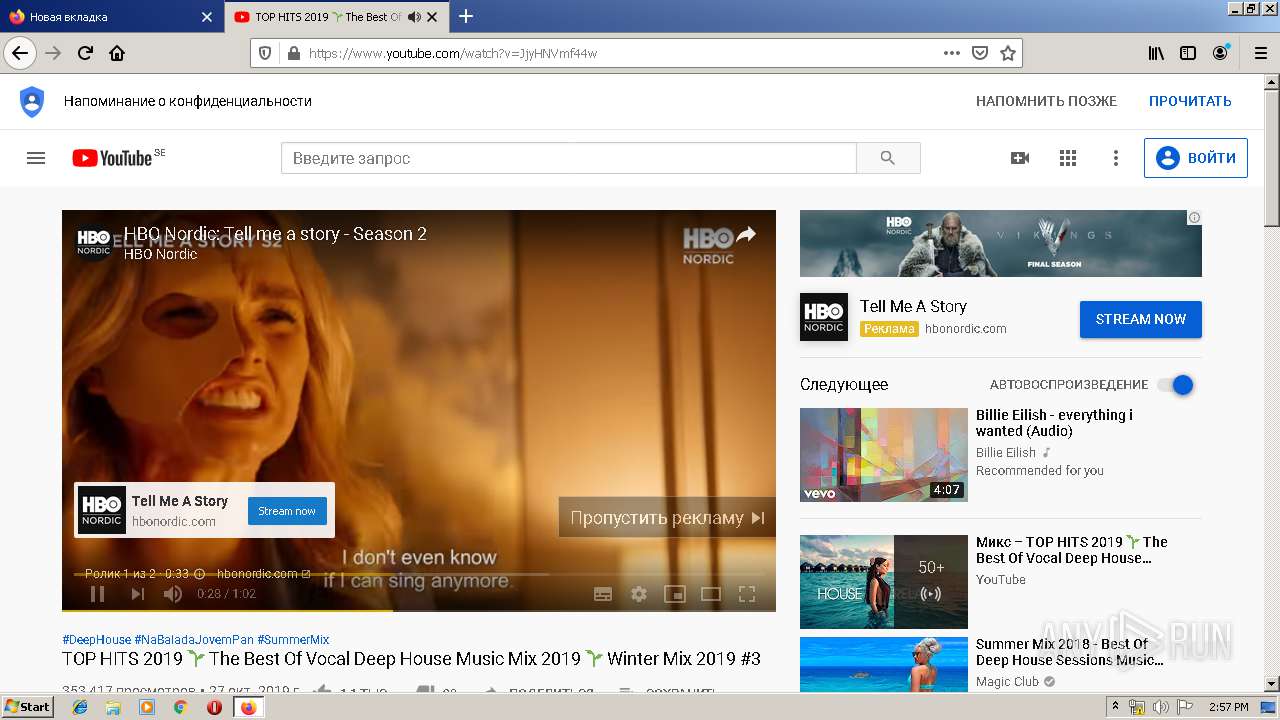Viewport: 1280px width, 720px height.
Task: Click the taskbar clock 2:57 PM
Action: (1229, 707)
